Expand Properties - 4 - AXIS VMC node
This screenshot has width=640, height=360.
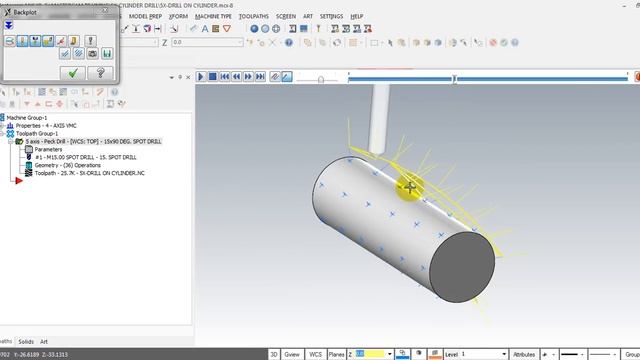[x=2, y=126]
